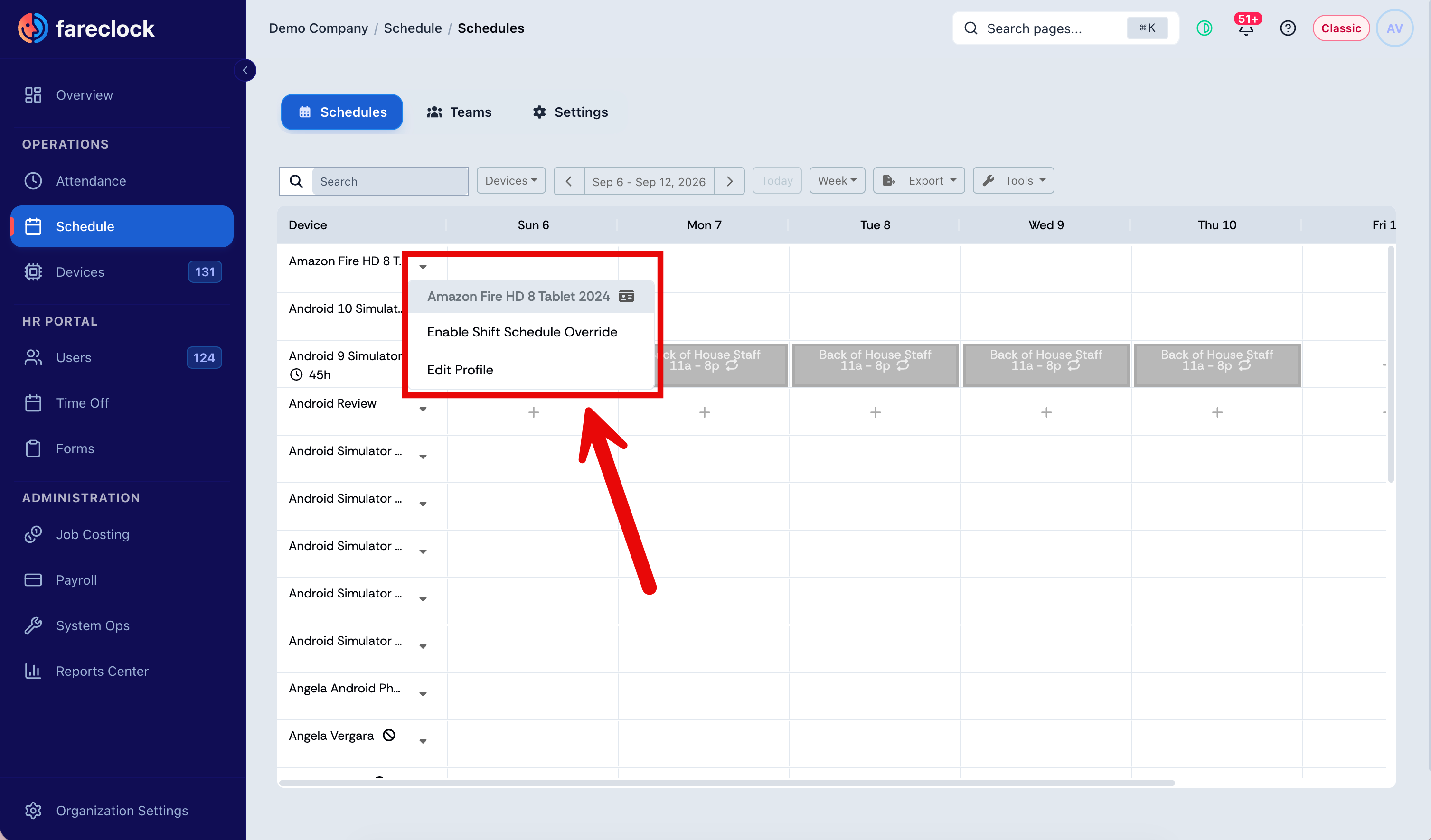
Task: Switch to Classic view toggle
Action: click(1341, 28)
